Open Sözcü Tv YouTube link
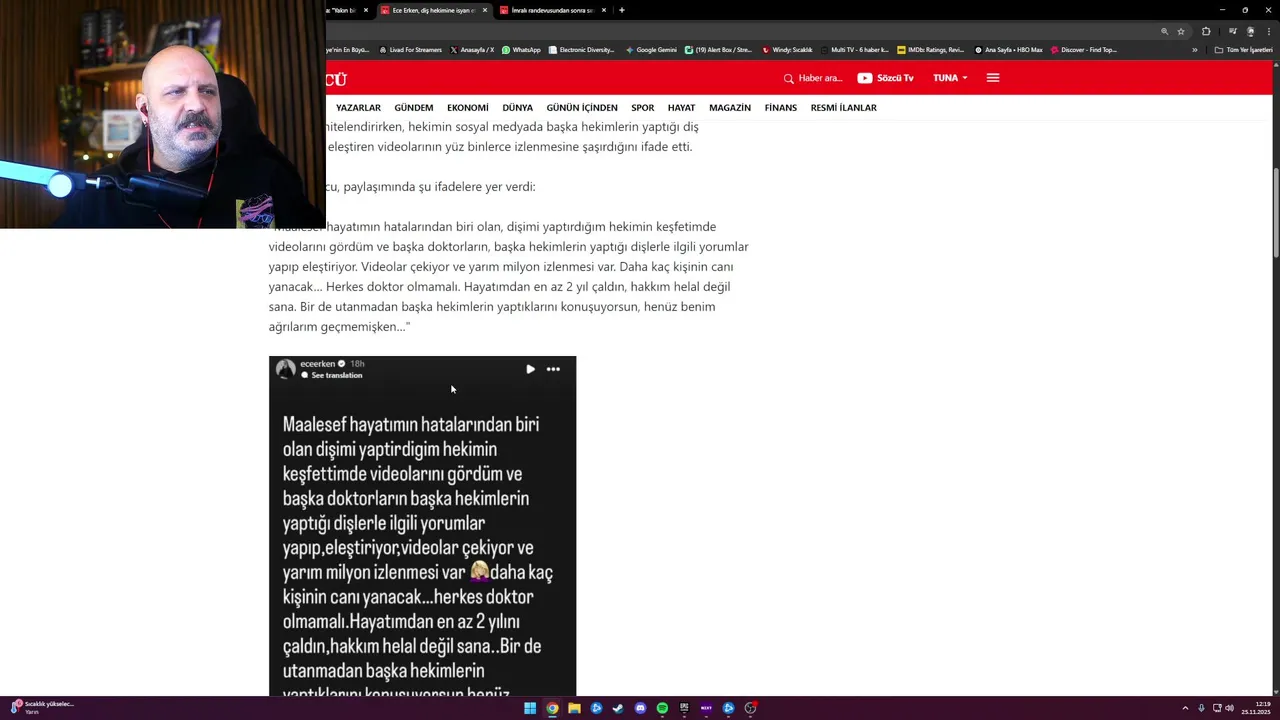 (885, 78)
